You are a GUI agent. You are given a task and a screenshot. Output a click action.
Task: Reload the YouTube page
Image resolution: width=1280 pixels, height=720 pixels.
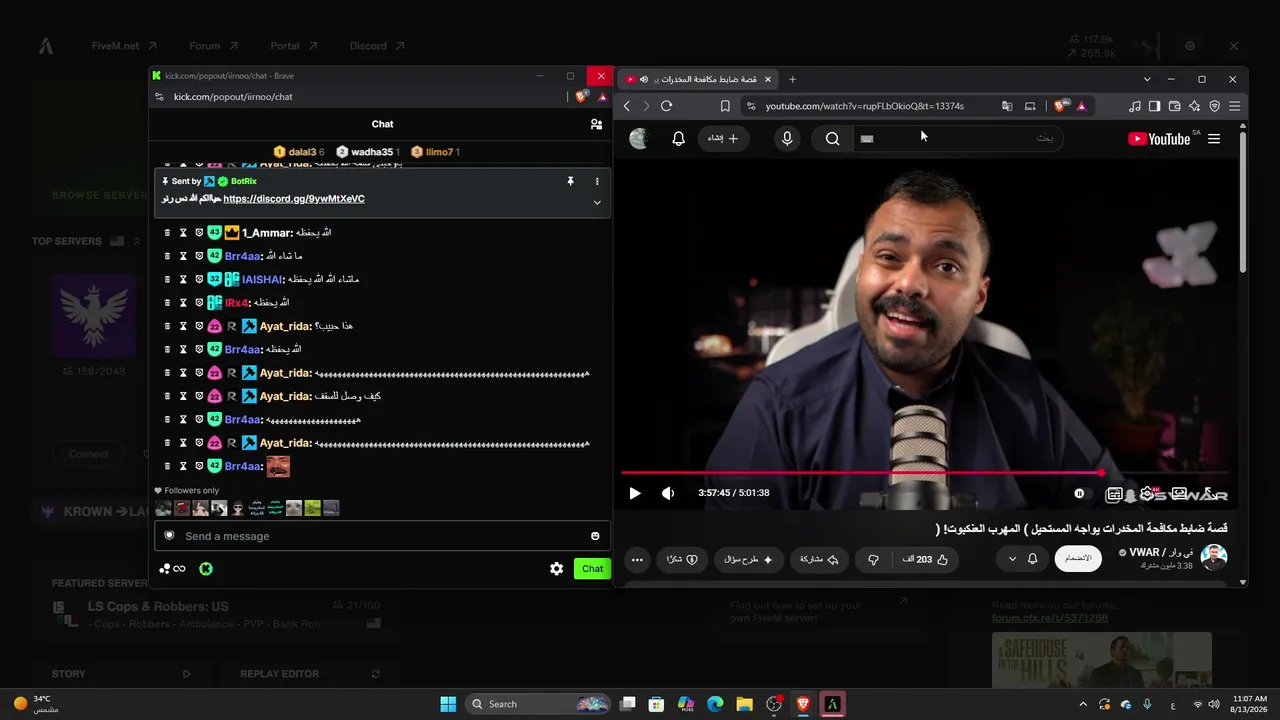click(x=666, y=106)
